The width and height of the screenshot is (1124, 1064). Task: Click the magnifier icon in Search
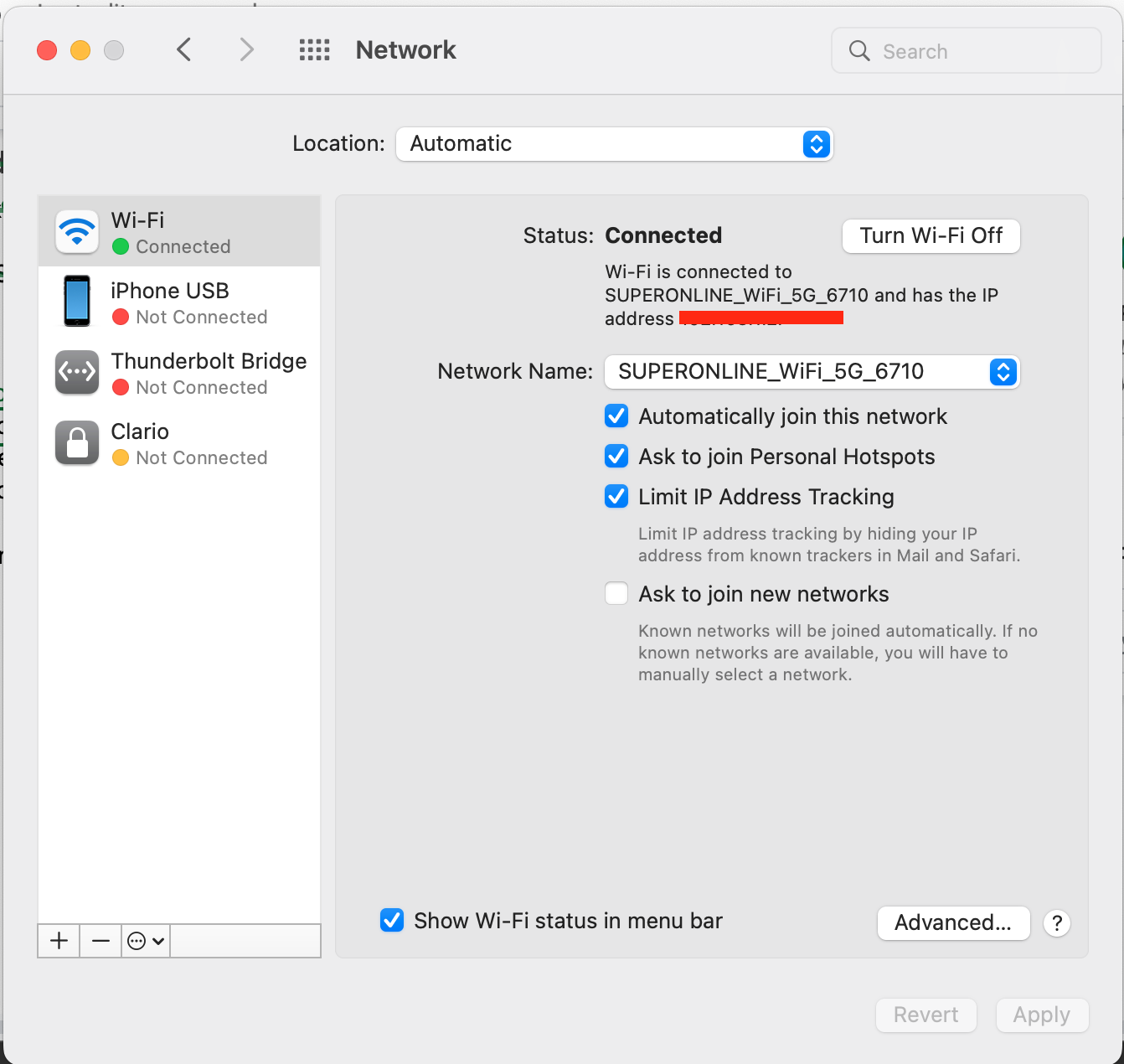pyautogui.click(x=859, y=51)
